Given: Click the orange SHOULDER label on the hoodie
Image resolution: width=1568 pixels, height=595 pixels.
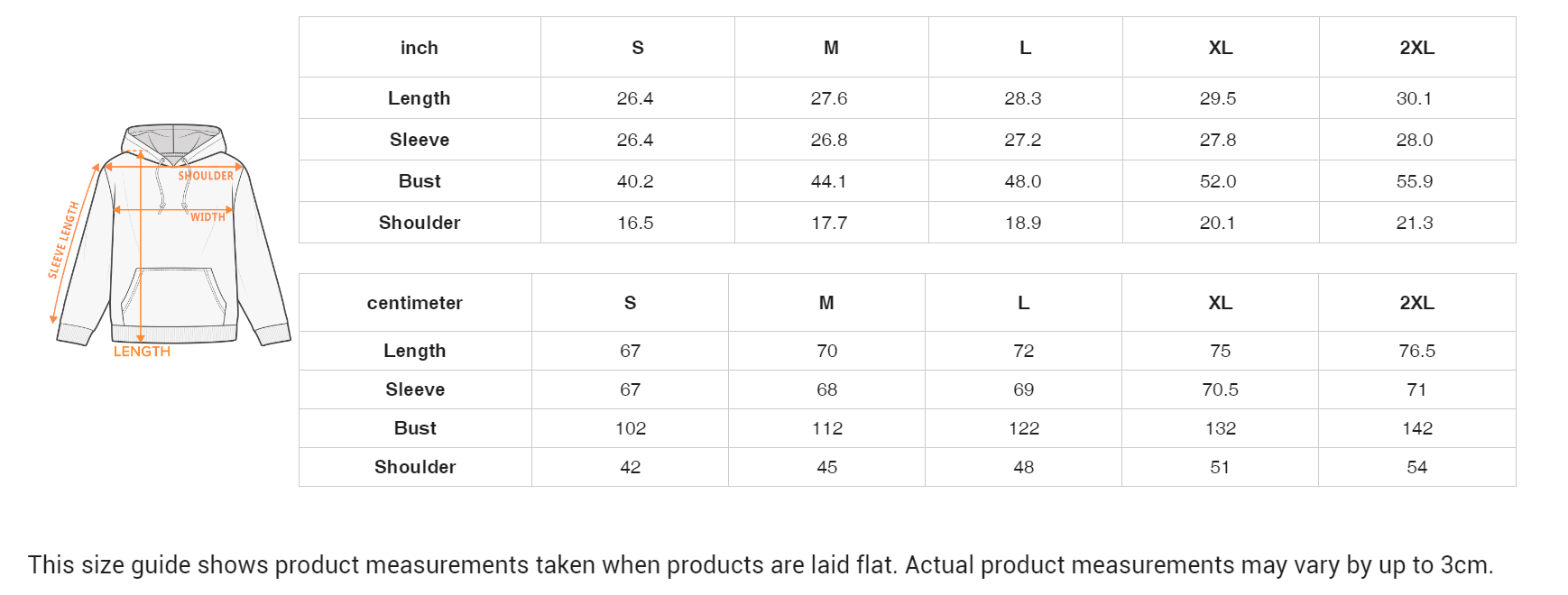Looking at the screenshot, I should (206, 176).
